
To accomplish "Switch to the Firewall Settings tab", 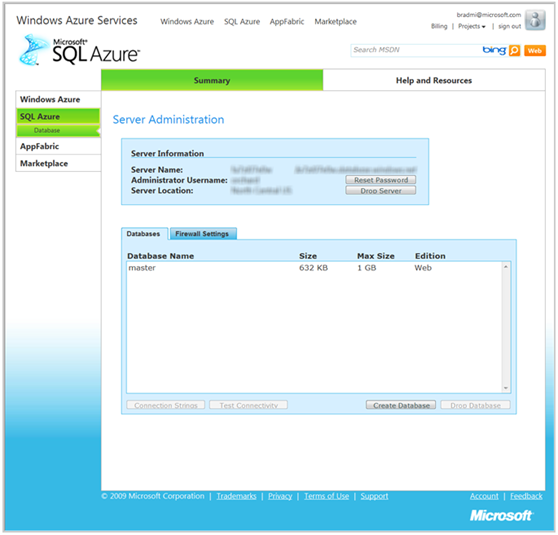I will (202, 234).
